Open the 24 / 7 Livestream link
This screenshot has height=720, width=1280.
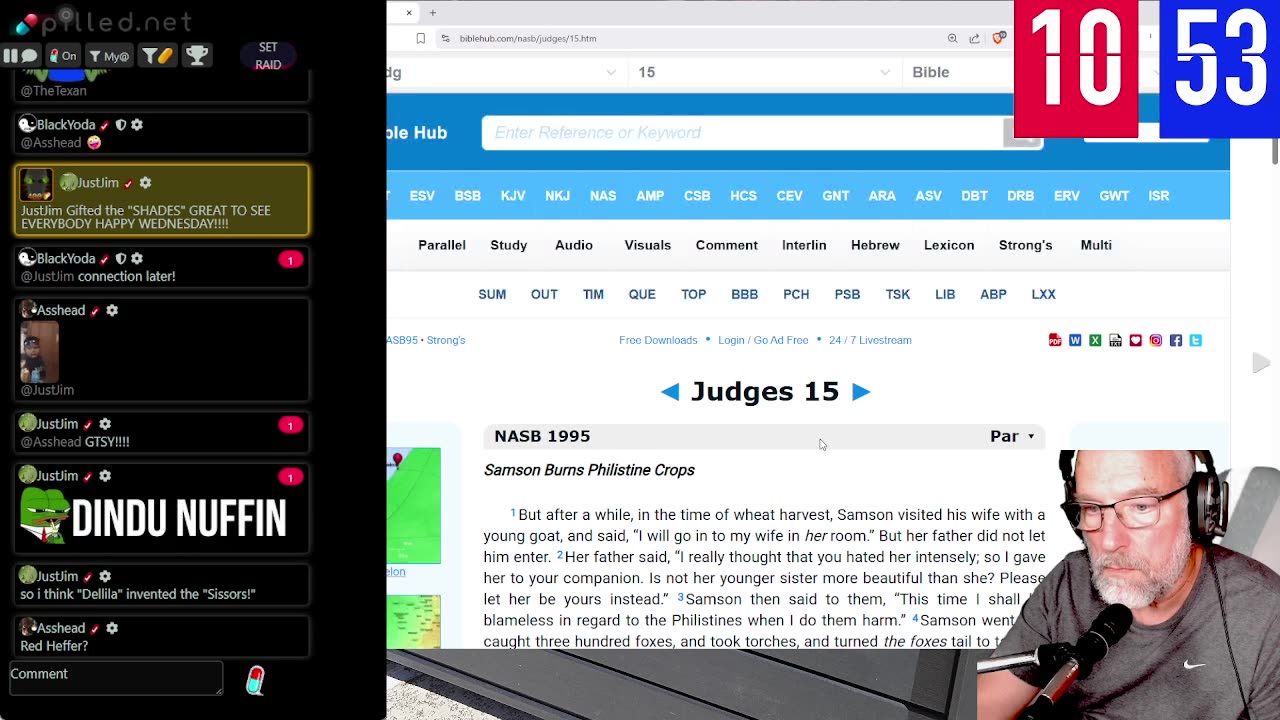[870, 340]
